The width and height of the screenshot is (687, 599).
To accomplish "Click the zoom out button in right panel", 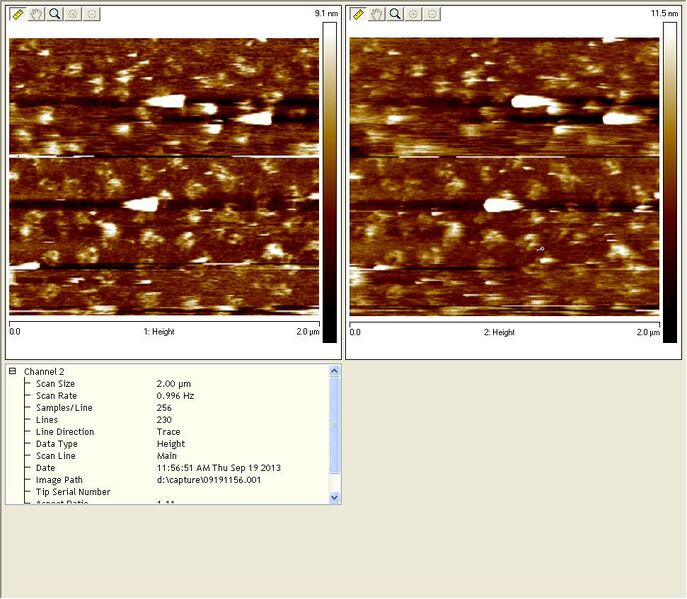I will coord(431,14).
